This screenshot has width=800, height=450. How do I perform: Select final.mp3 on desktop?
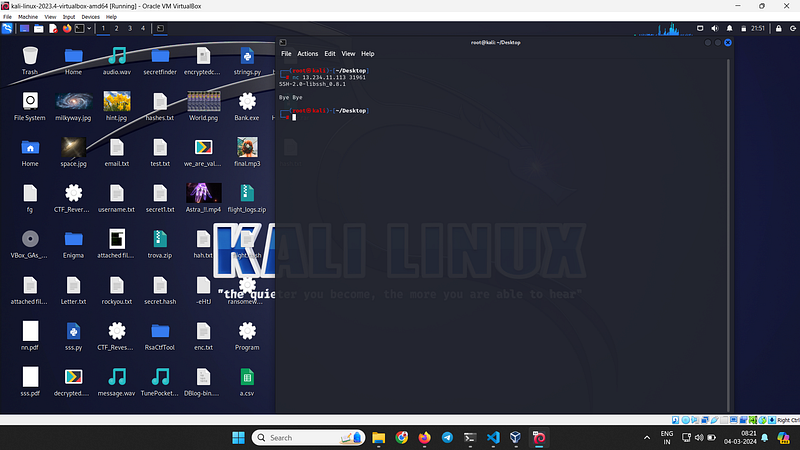point(247,153)
